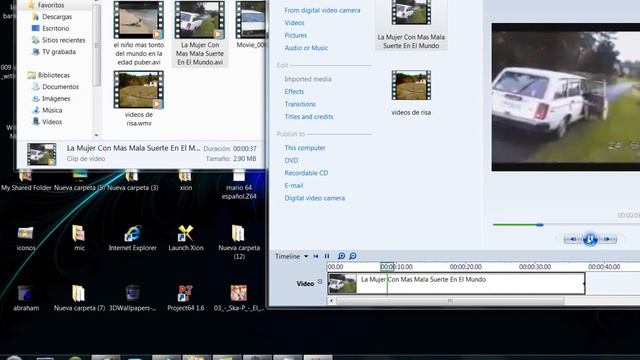Select My Shared Folder on desktop
Screen dimensions: 640x360
(x=26, y=181)
